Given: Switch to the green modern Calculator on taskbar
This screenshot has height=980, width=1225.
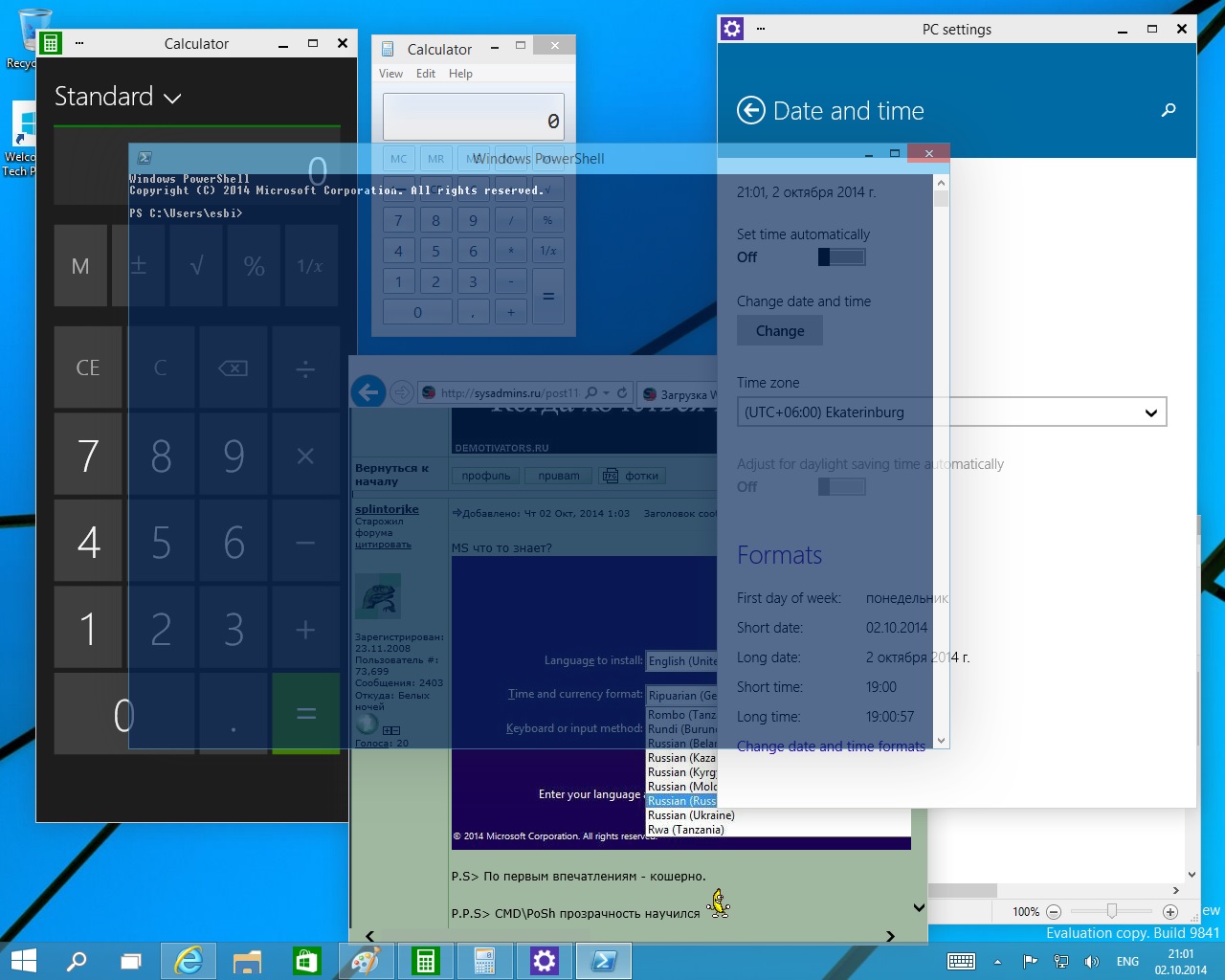Looking at the screenshot, I should pos(425,961).
